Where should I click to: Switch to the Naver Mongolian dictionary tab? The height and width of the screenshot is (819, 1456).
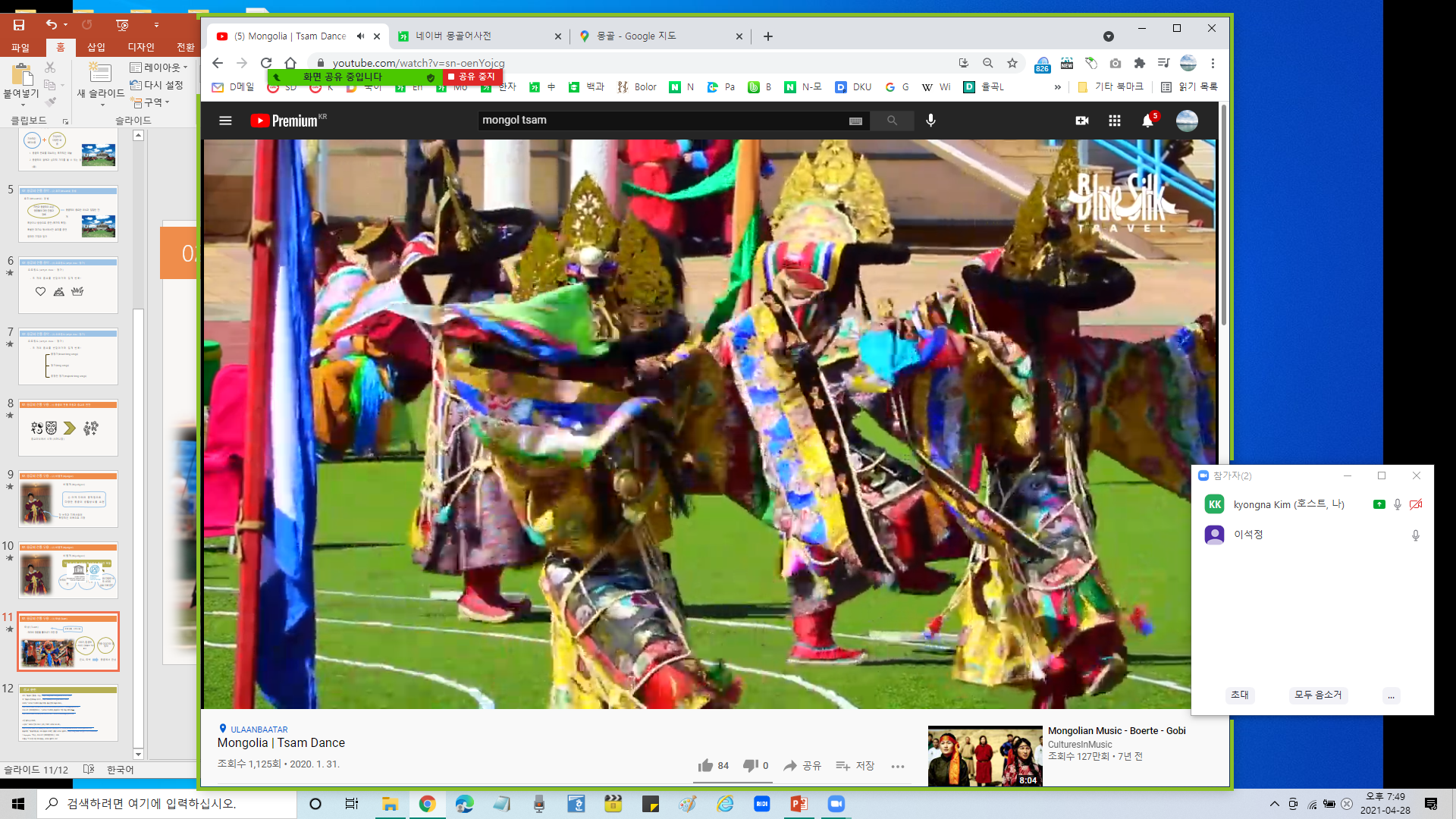(481, 36)
